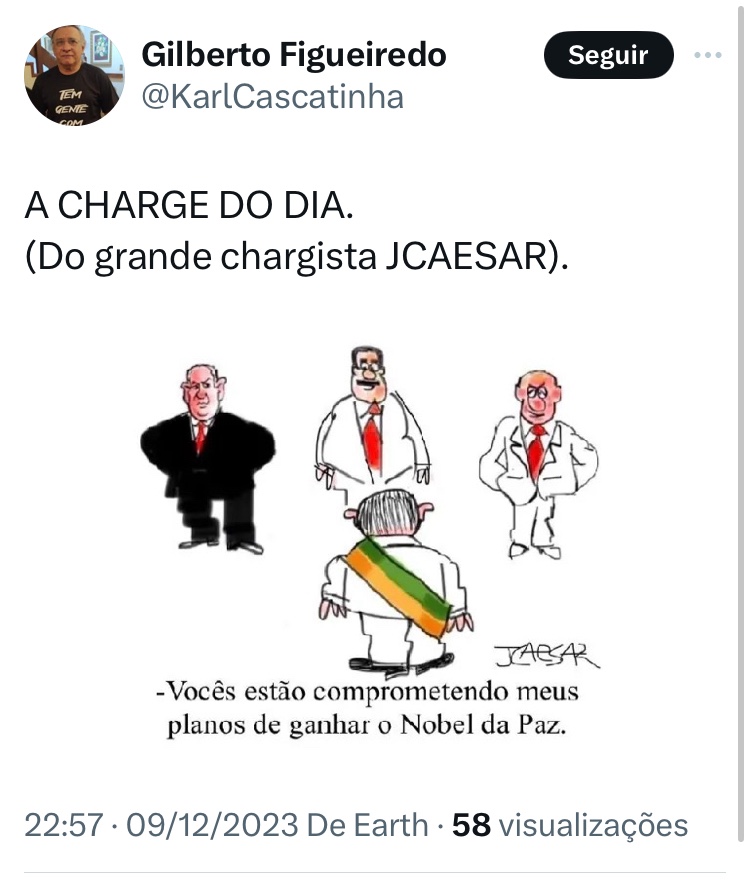Click the JCAESAR signature in the cartoon
The width and height of the screenshot is (750, 887).
point(546,656)
